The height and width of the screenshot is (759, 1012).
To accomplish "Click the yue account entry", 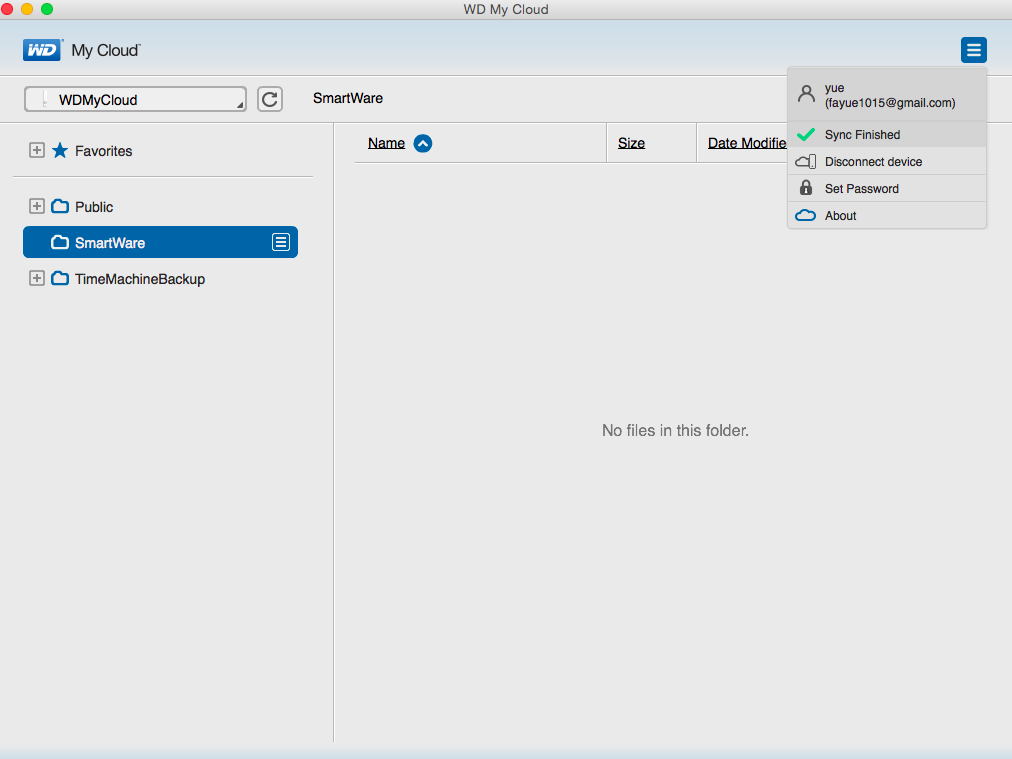I will coord(887,95).
